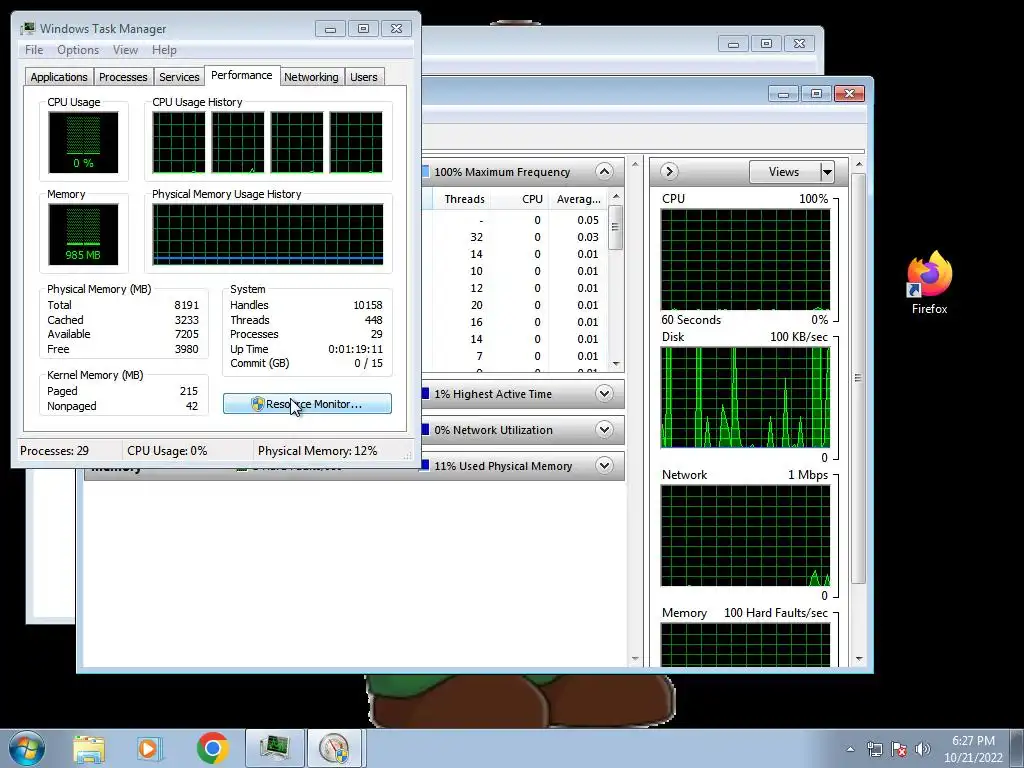Select the Performance tab
The height and width of the screenshot is (768, 1024).
[242, 75]
